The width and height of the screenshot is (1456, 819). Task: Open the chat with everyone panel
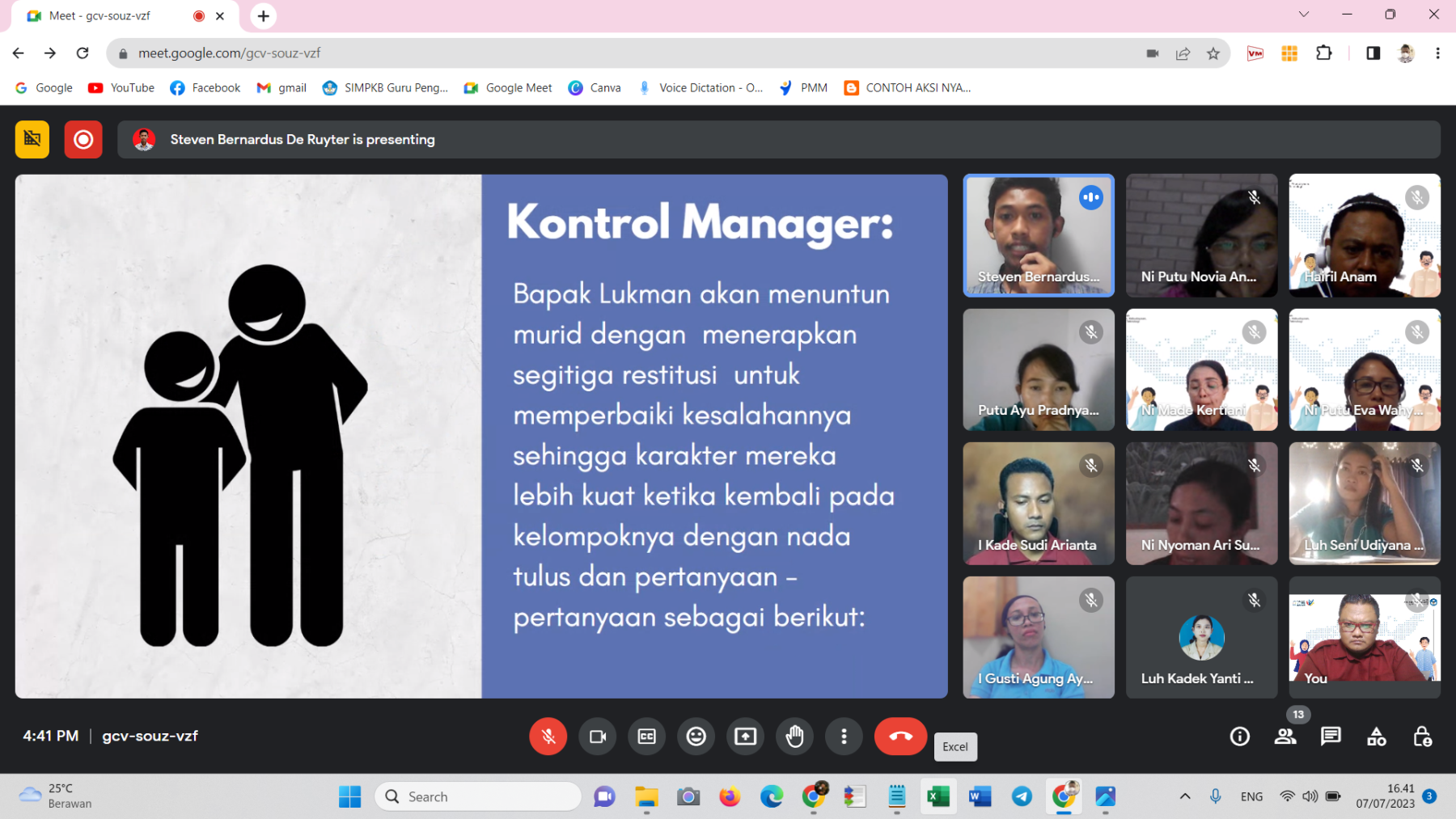click(x=1331, y=737)
